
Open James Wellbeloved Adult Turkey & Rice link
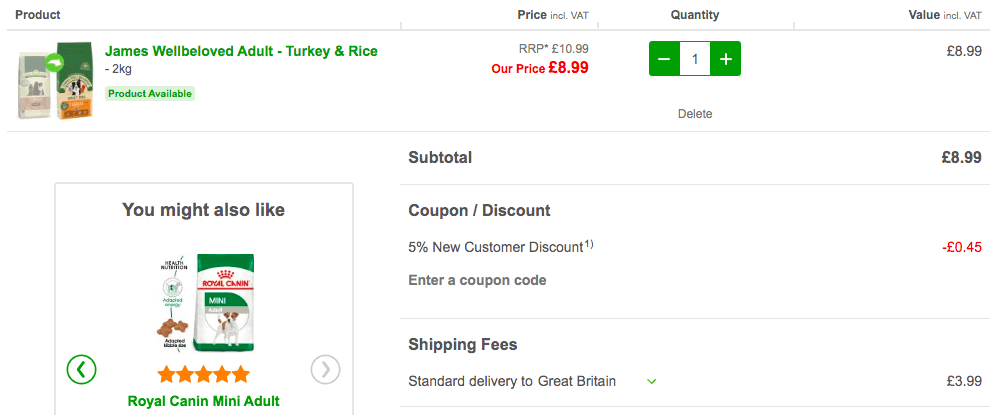241,51
